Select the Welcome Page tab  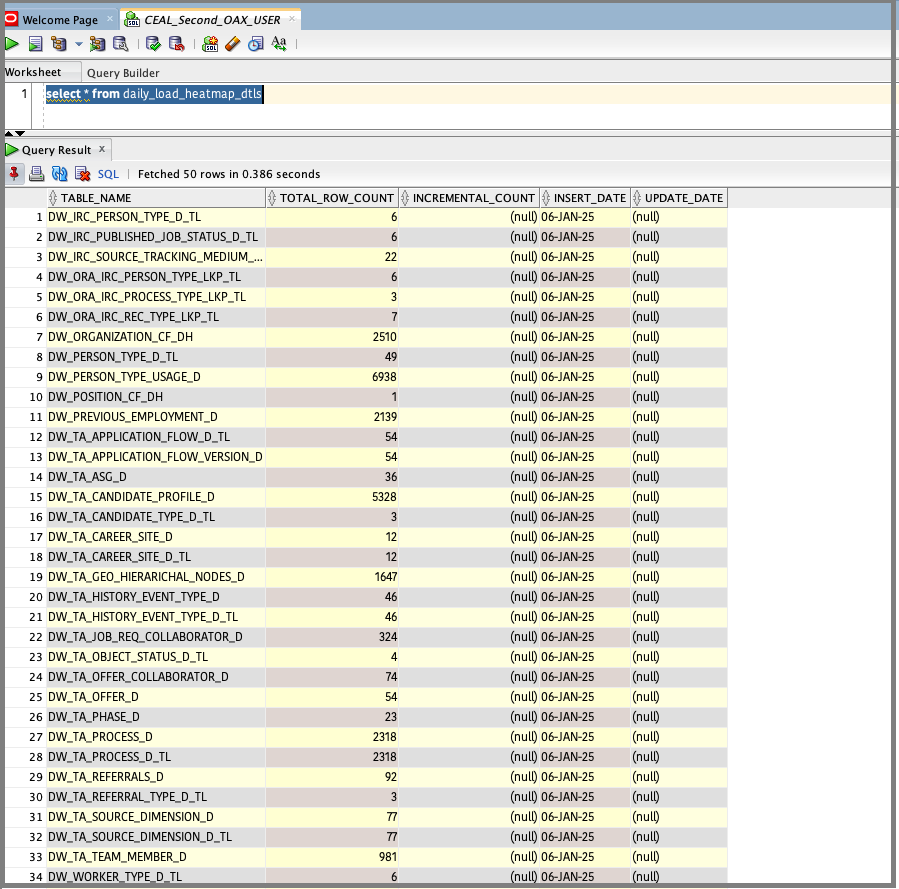[59, 20]
